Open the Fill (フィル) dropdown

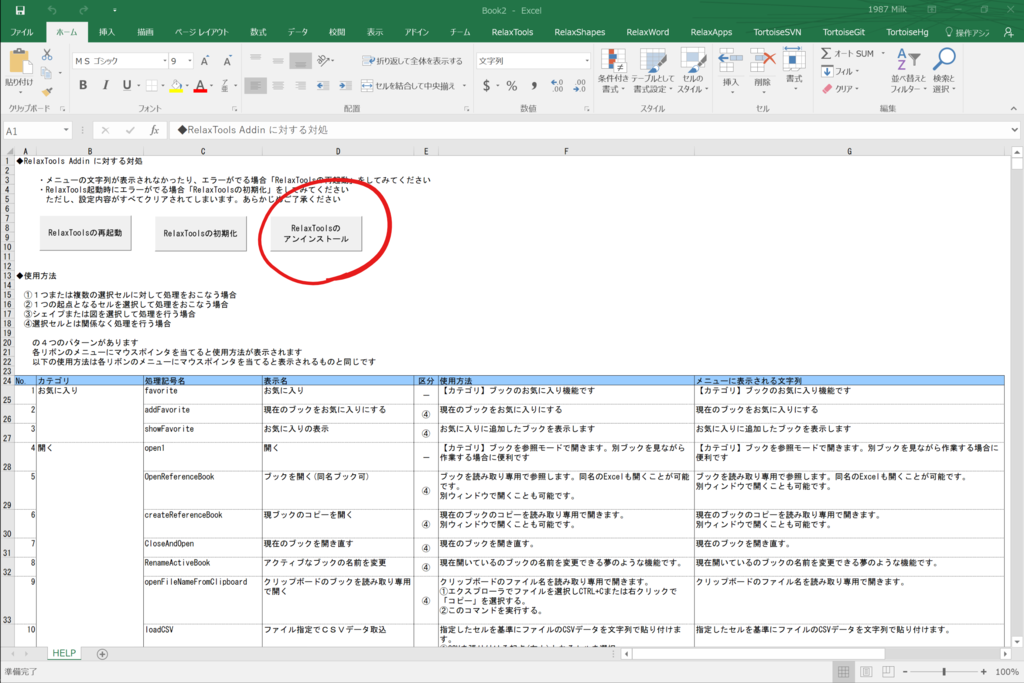click(x=840, y=71)
